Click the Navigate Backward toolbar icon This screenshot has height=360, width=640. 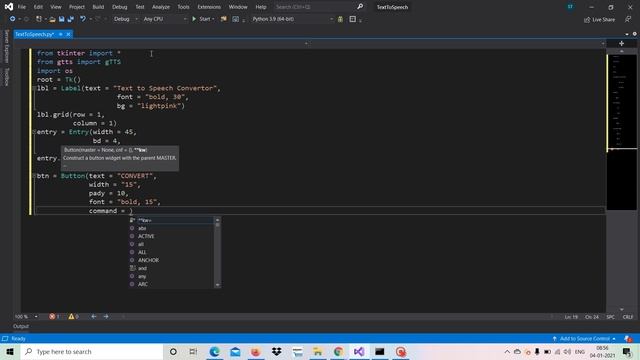pyautogui.click(x=12, y=19)
